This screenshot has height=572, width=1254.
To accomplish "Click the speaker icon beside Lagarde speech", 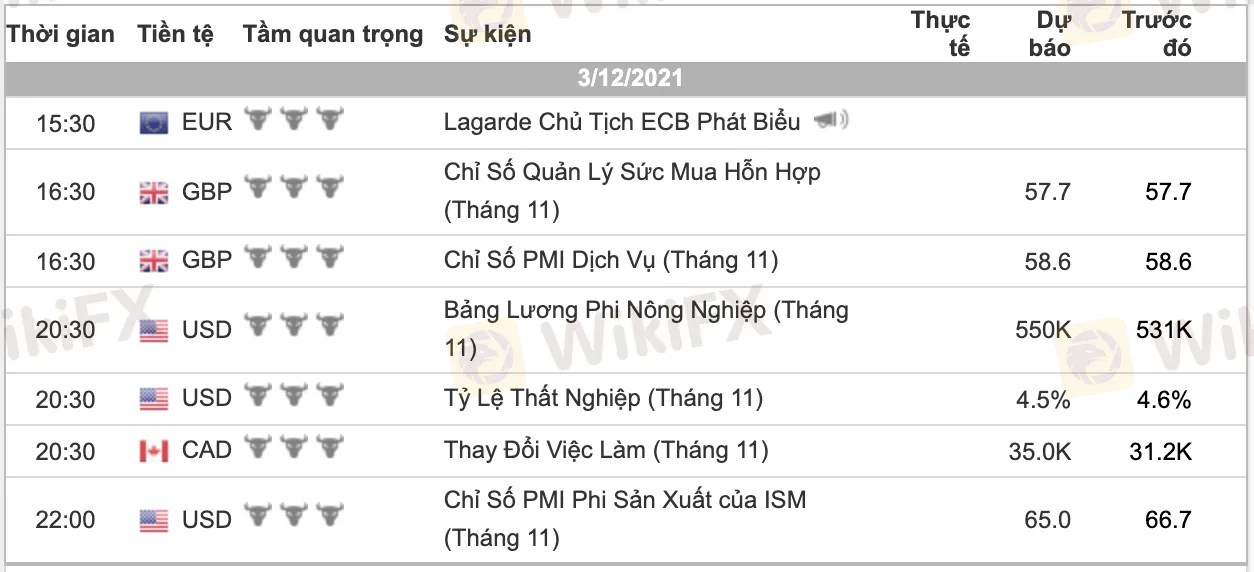I will coord(831,121).
